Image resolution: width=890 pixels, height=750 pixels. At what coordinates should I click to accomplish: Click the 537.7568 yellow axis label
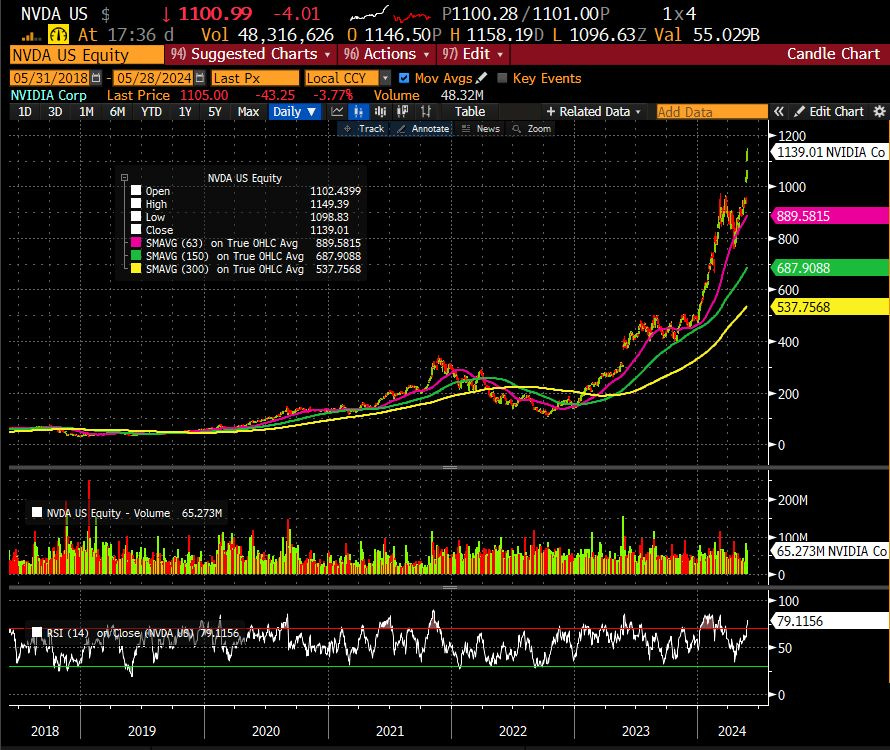(x=830, y=307)
